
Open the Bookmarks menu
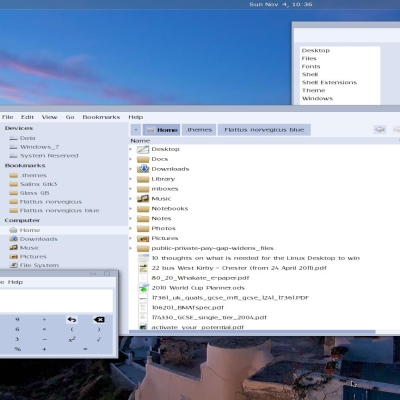click(101, 117)
